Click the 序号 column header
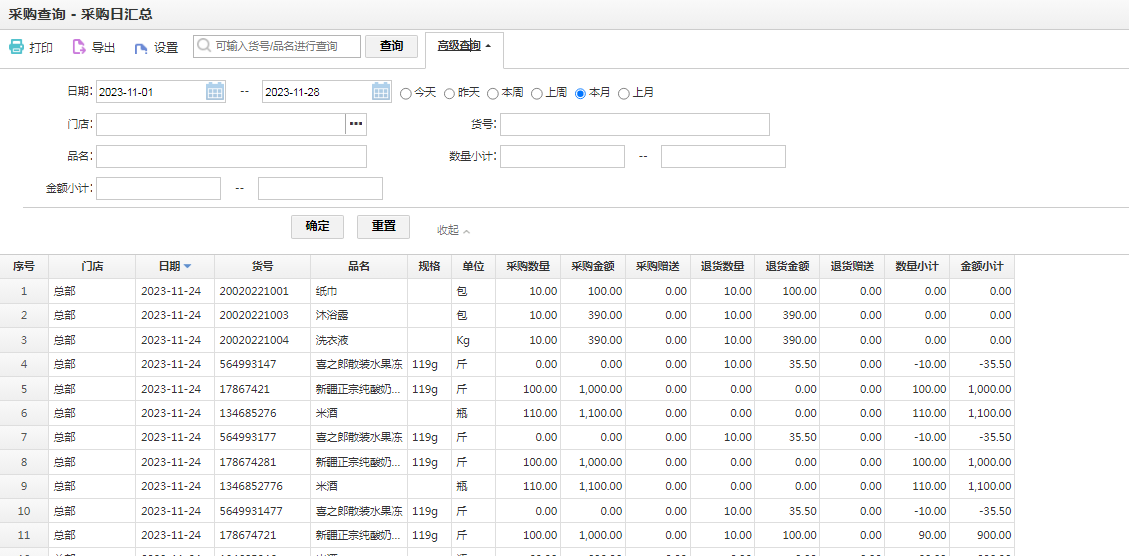This screenshot has width=1129, height=556. click(24, 266)
